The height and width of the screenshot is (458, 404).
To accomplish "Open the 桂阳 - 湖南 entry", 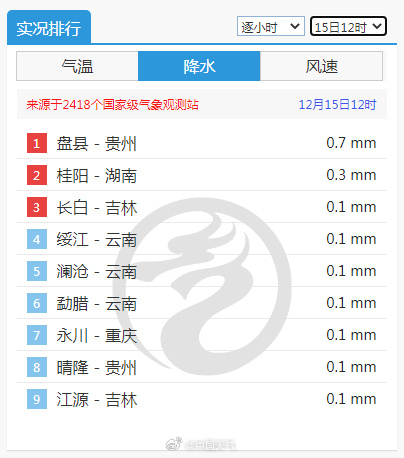I will (202, 175).
